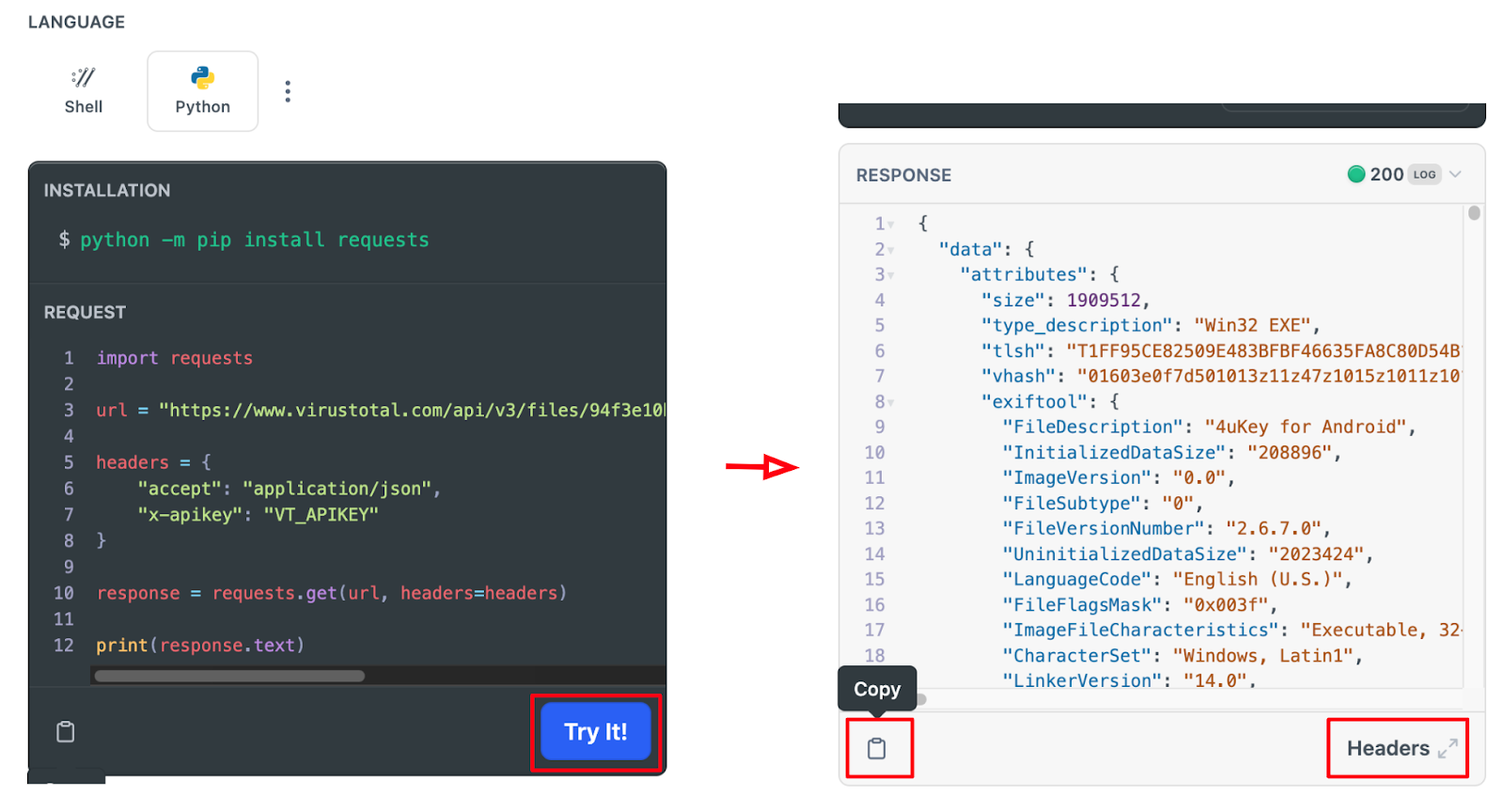Click the request code horizontal scrollbar
Viewport: 1504px width, 812px height.
pyautogui.click(x=229, y=676)
